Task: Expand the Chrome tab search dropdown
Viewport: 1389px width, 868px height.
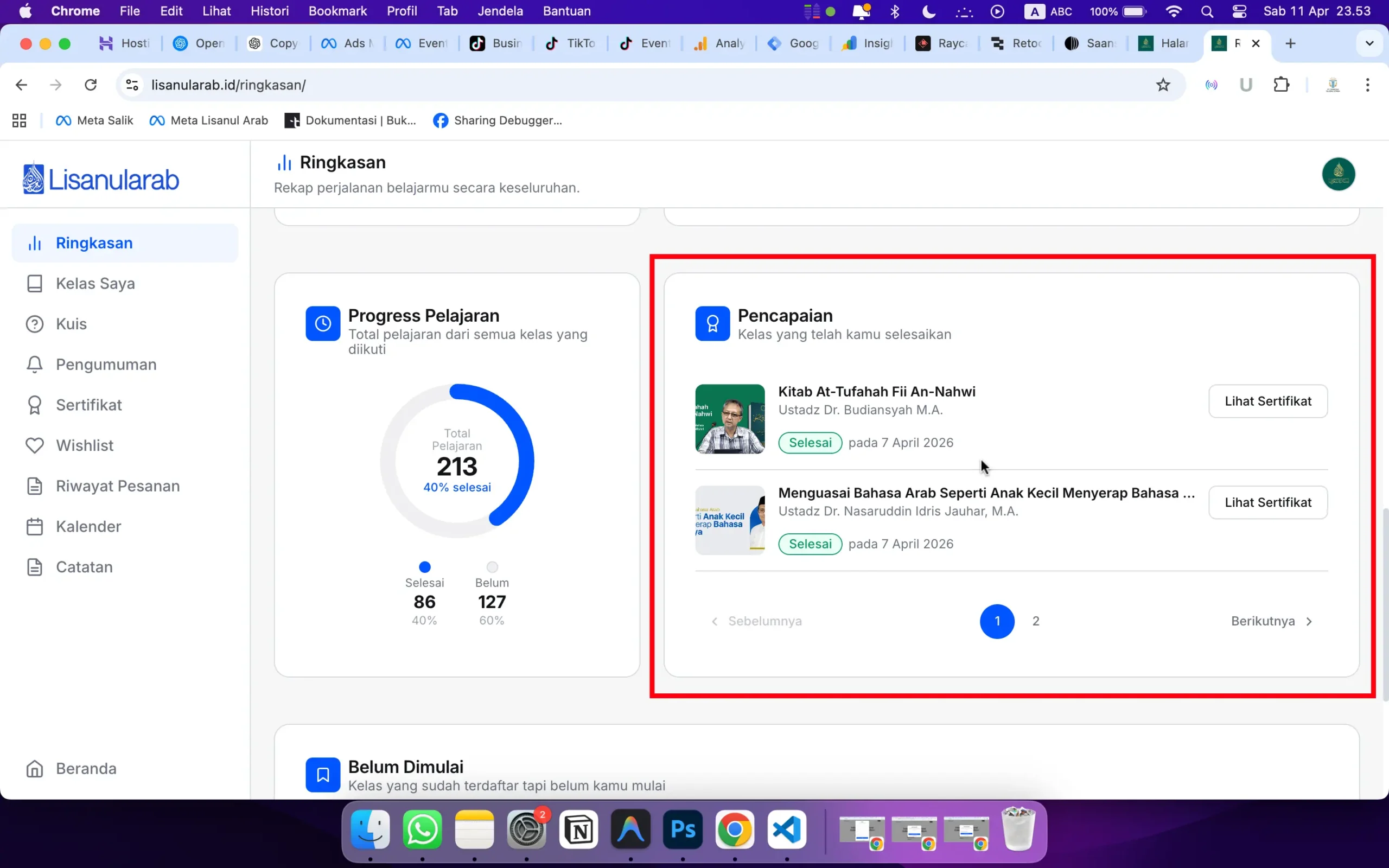Action: click(1369, 43)
